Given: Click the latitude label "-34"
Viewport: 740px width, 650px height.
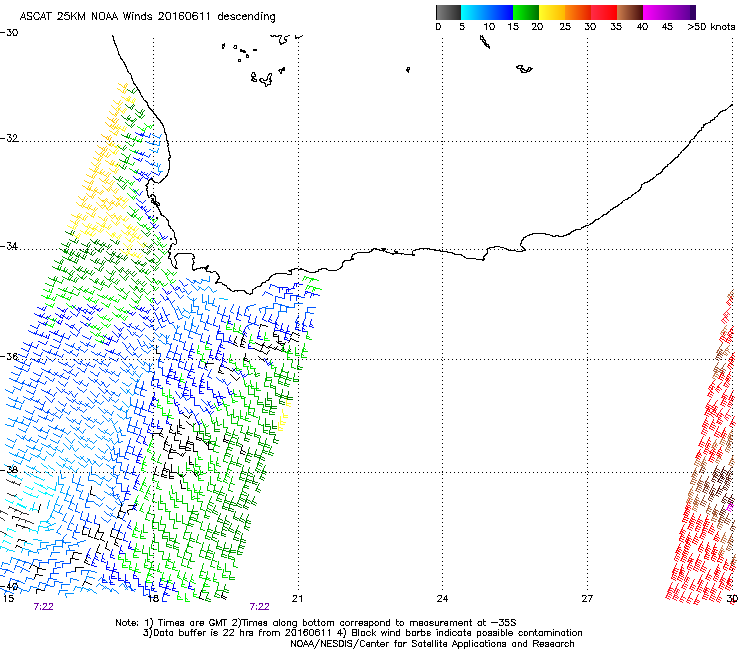Looking at the screenshot, I should coord(9,246).
